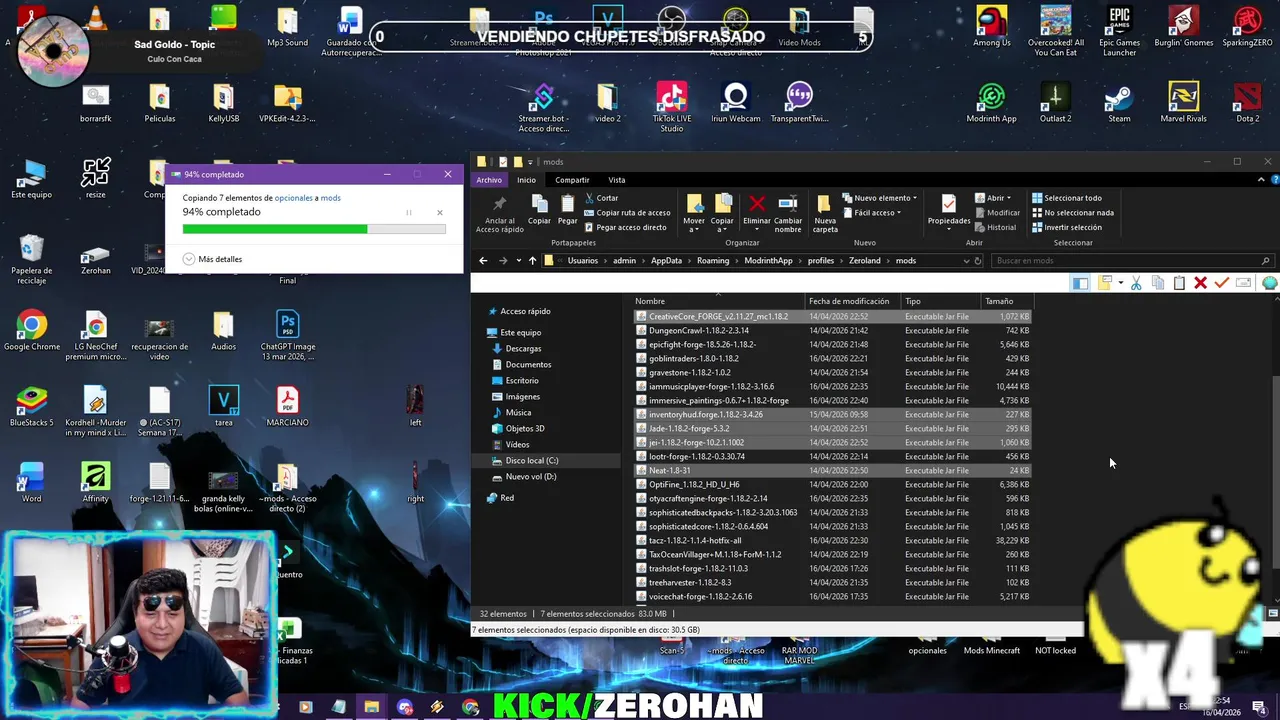This screenshot has height=720, width=1280.
Task: Click the preview pane icon in Explorer lower toolbar
Action: (x=1080, y=284)
